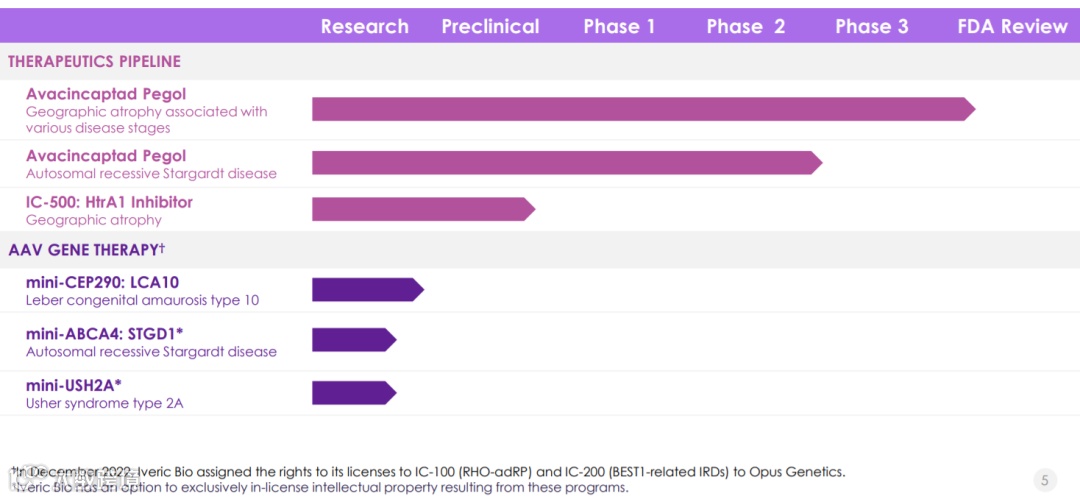Click the Research column header
Image resolution: width=1080 pixels, height=499 pixels.
coord(364,27)
